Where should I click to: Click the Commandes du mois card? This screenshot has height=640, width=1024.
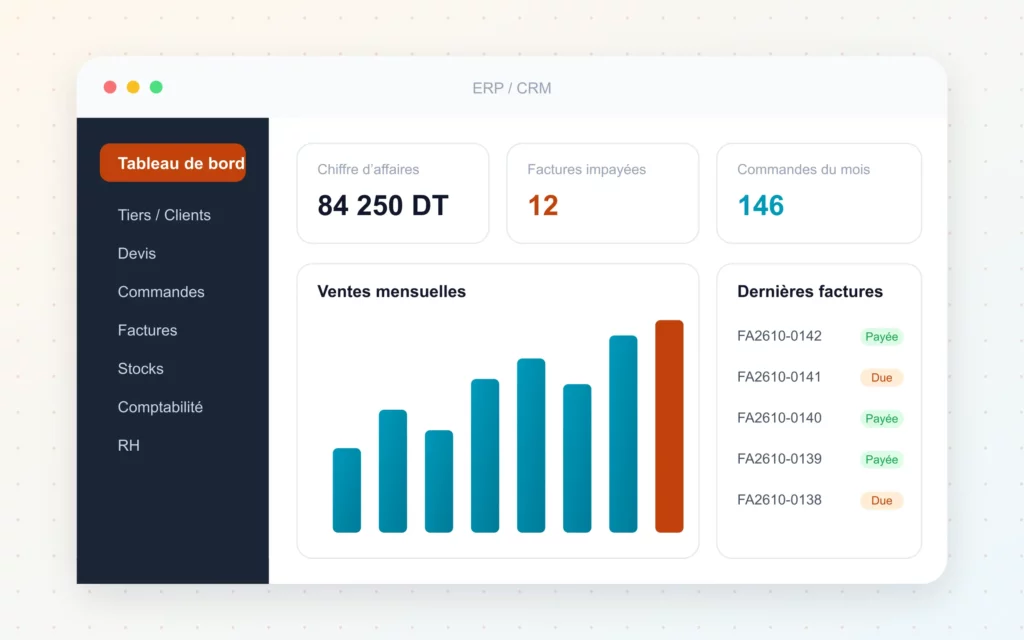click(818, 193)
